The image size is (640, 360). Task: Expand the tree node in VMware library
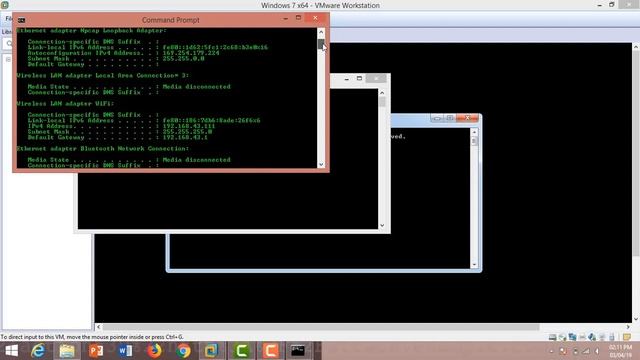(8, 60)
